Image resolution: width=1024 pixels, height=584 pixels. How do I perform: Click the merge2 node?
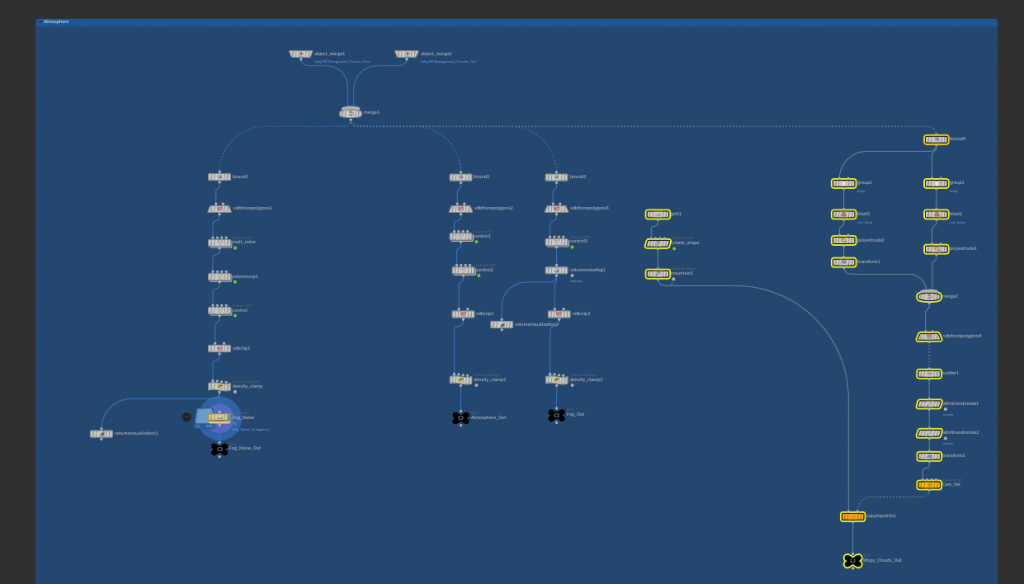(929, 297)
